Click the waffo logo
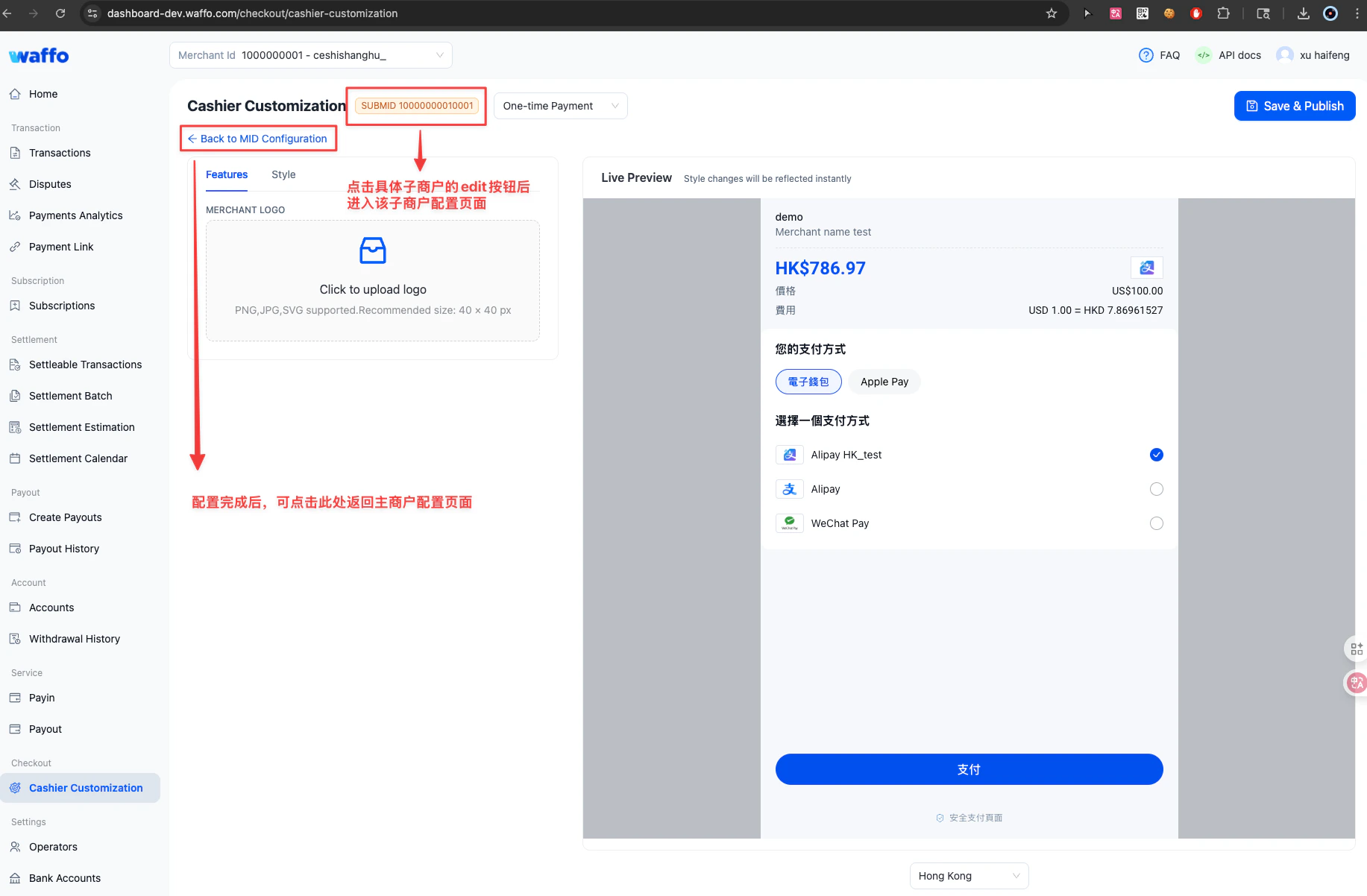Viewport: 1367px width, 896px height. click(x=39, y=55)
